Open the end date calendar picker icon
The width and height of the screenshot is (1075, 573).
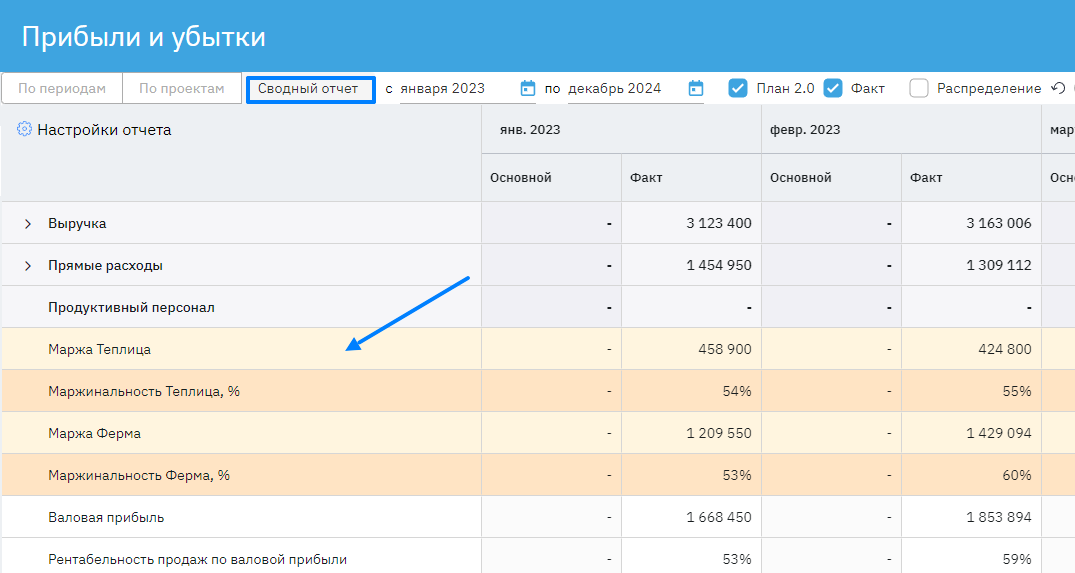[x=696, y=88]
